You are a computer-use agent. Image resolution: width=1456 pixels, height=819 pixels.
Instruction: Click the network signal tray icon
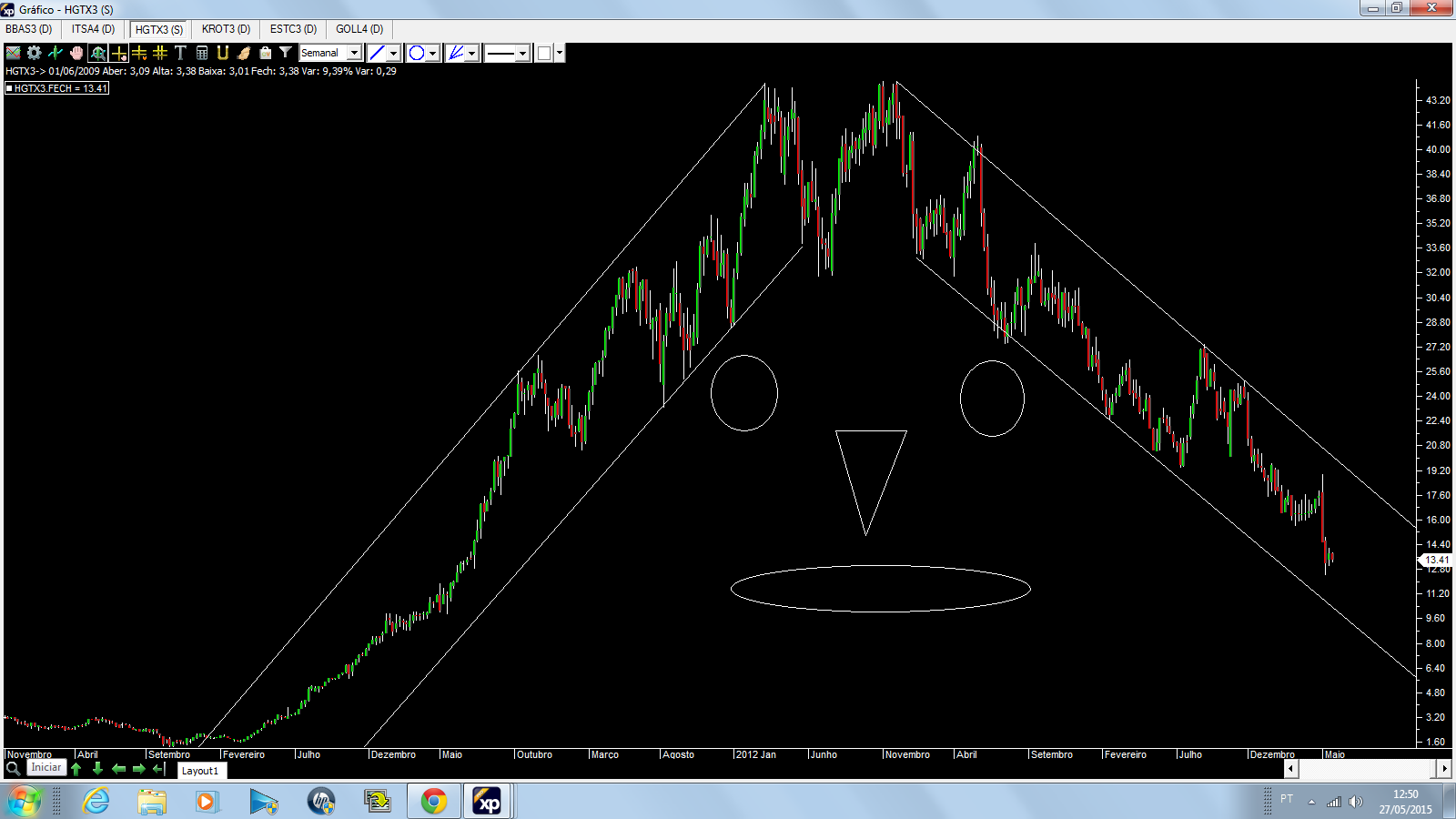pyautogui.click(x=1334, y=802)
